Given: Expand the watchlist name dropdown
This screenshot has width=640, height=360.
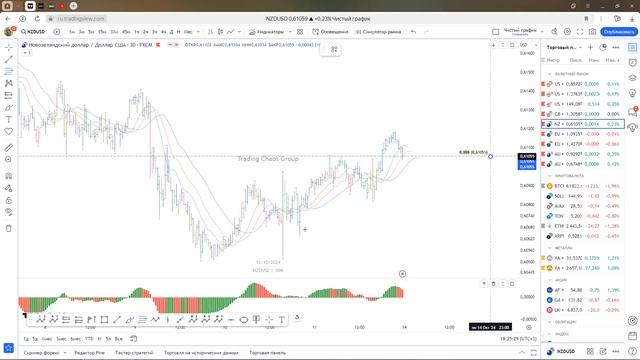Looking at the screenshot, I should pyautogui.click(x=580, y=47).
